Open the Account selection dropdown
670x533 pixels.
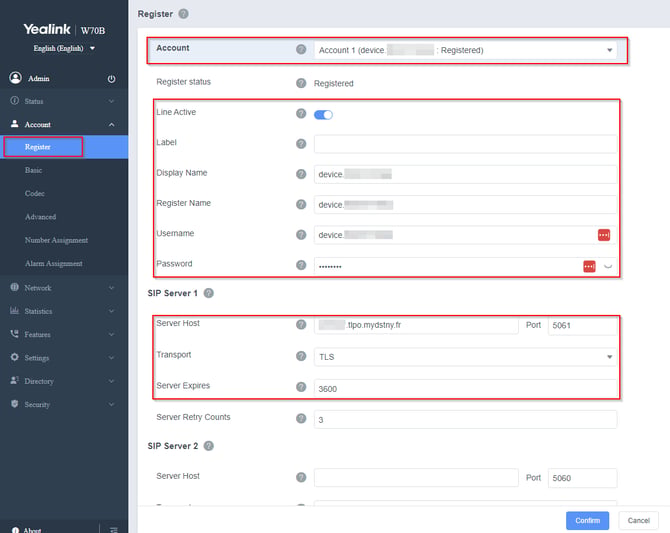[x=465, y=50]
